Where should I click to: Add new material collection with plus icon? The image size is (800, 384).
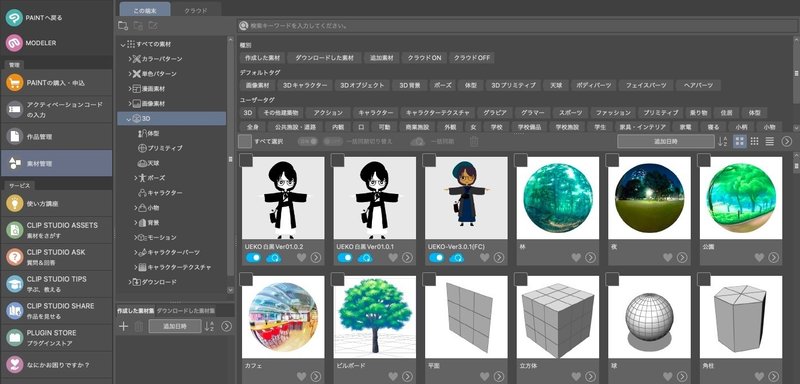tap(123, 326)
